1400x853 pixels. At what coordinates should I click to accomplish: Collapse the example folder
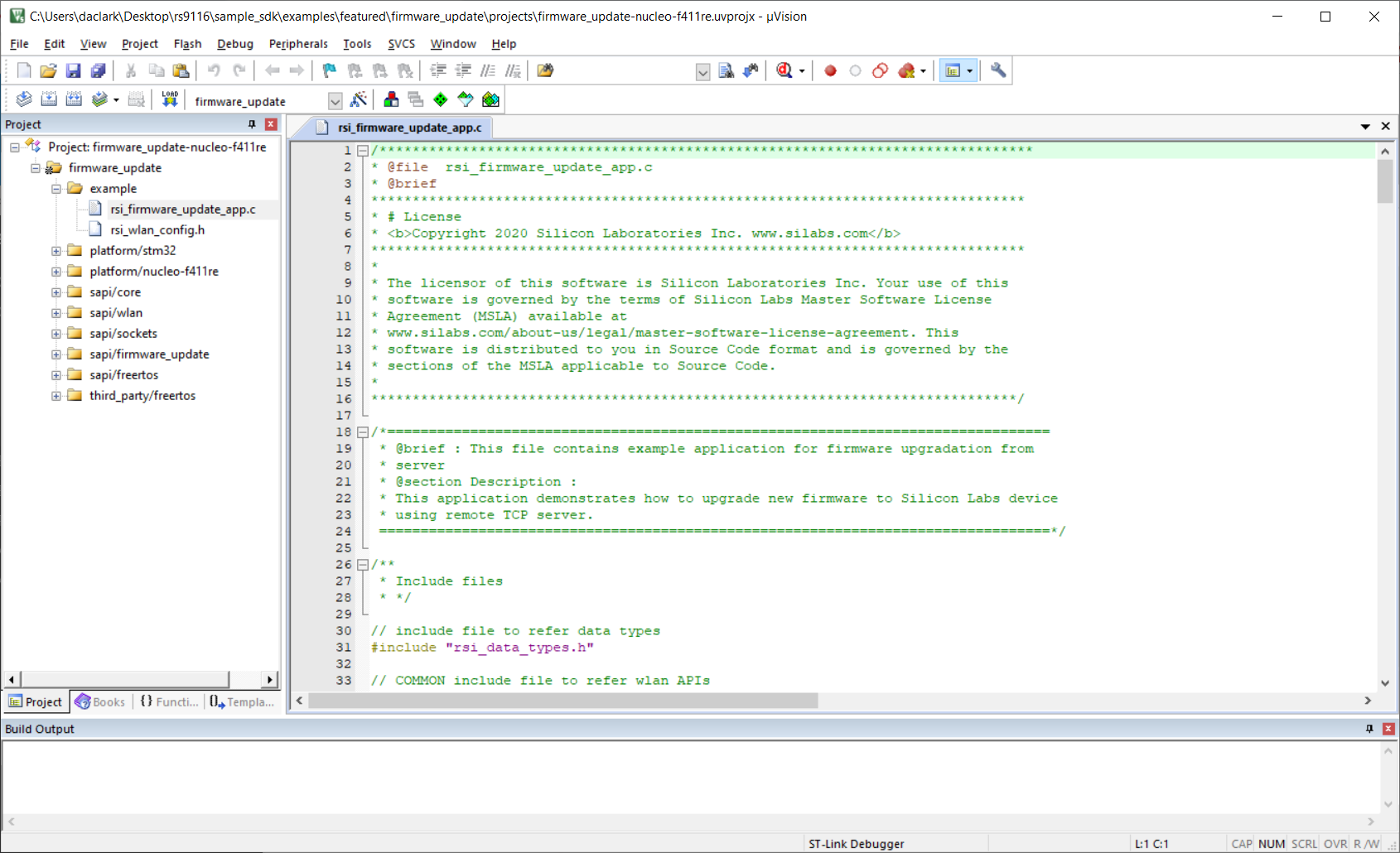pyautogui.click(x=56, y=188)
